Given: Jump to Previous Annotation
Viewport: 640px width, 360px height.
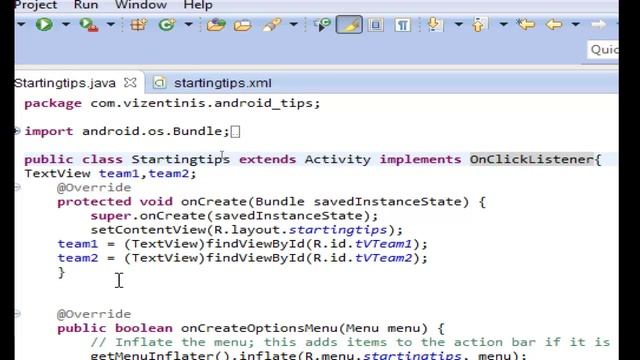Looking at the screenshot, I should (x=480, y=25).
